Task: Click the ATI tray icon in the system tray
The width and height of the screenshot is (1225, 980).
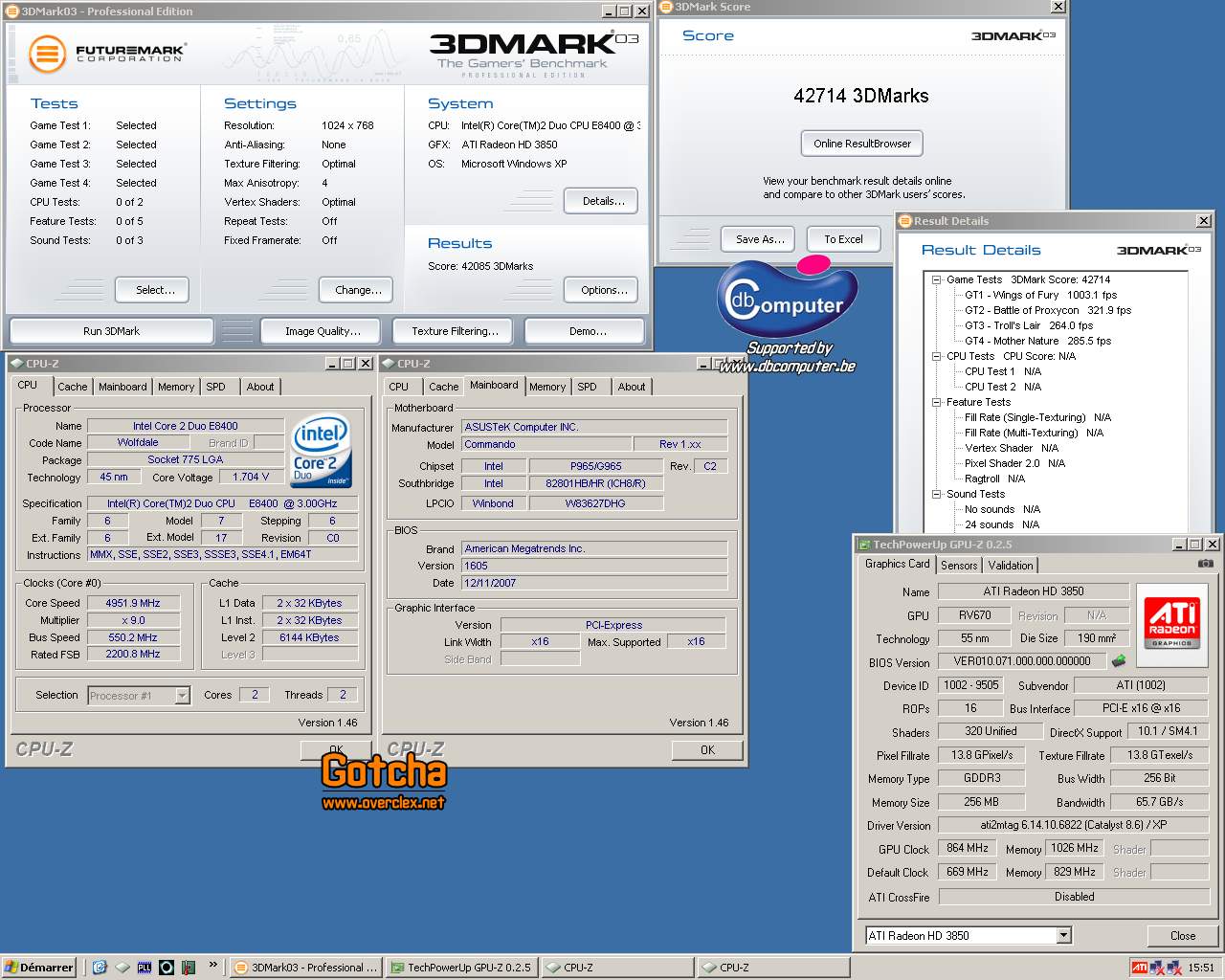Action: (x=1140, y=968)
